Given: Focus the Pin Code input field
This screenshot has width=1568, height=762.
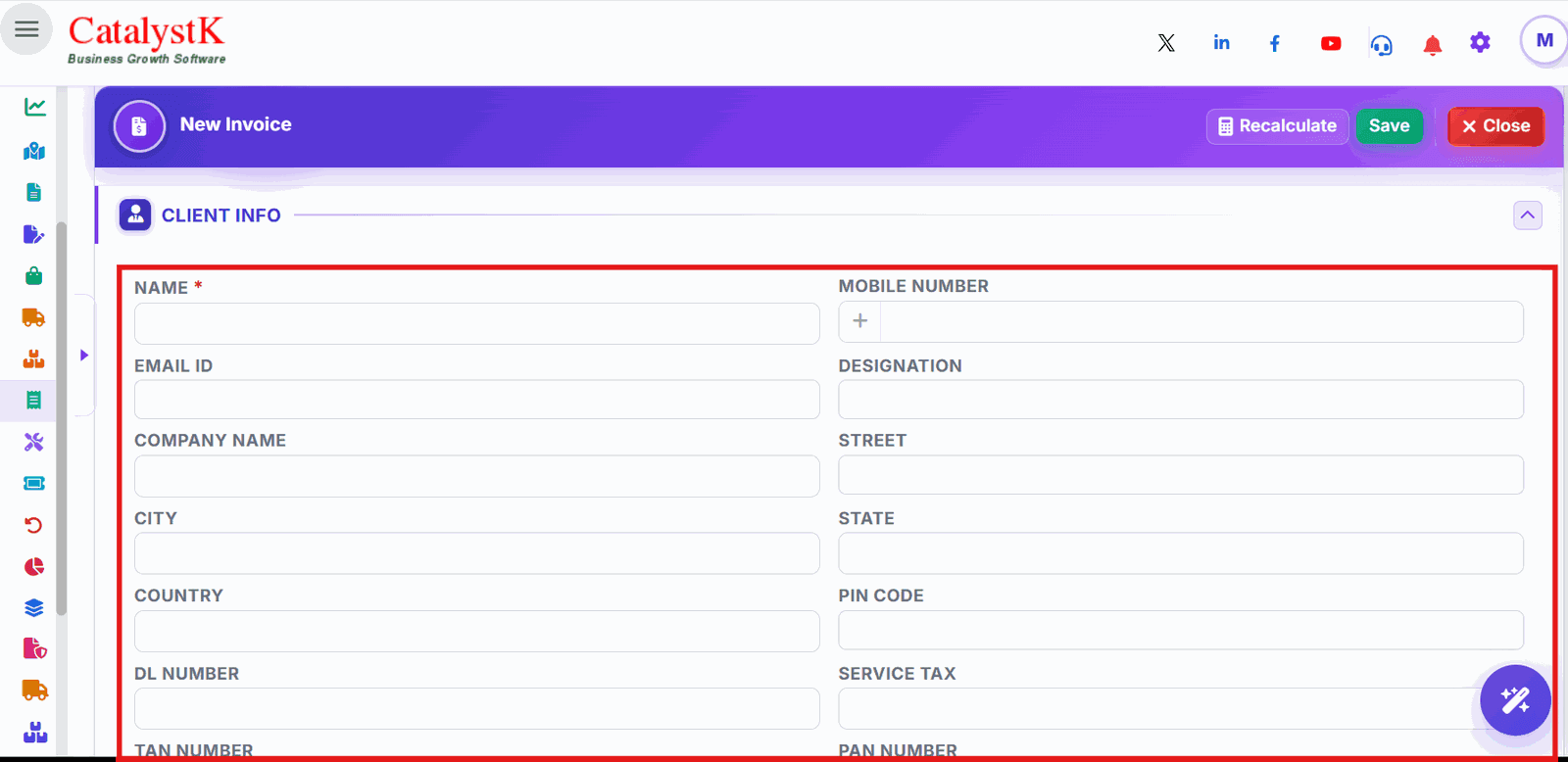Looking at the screenshot, I should pyautogui.click(x=1181, y=630).
